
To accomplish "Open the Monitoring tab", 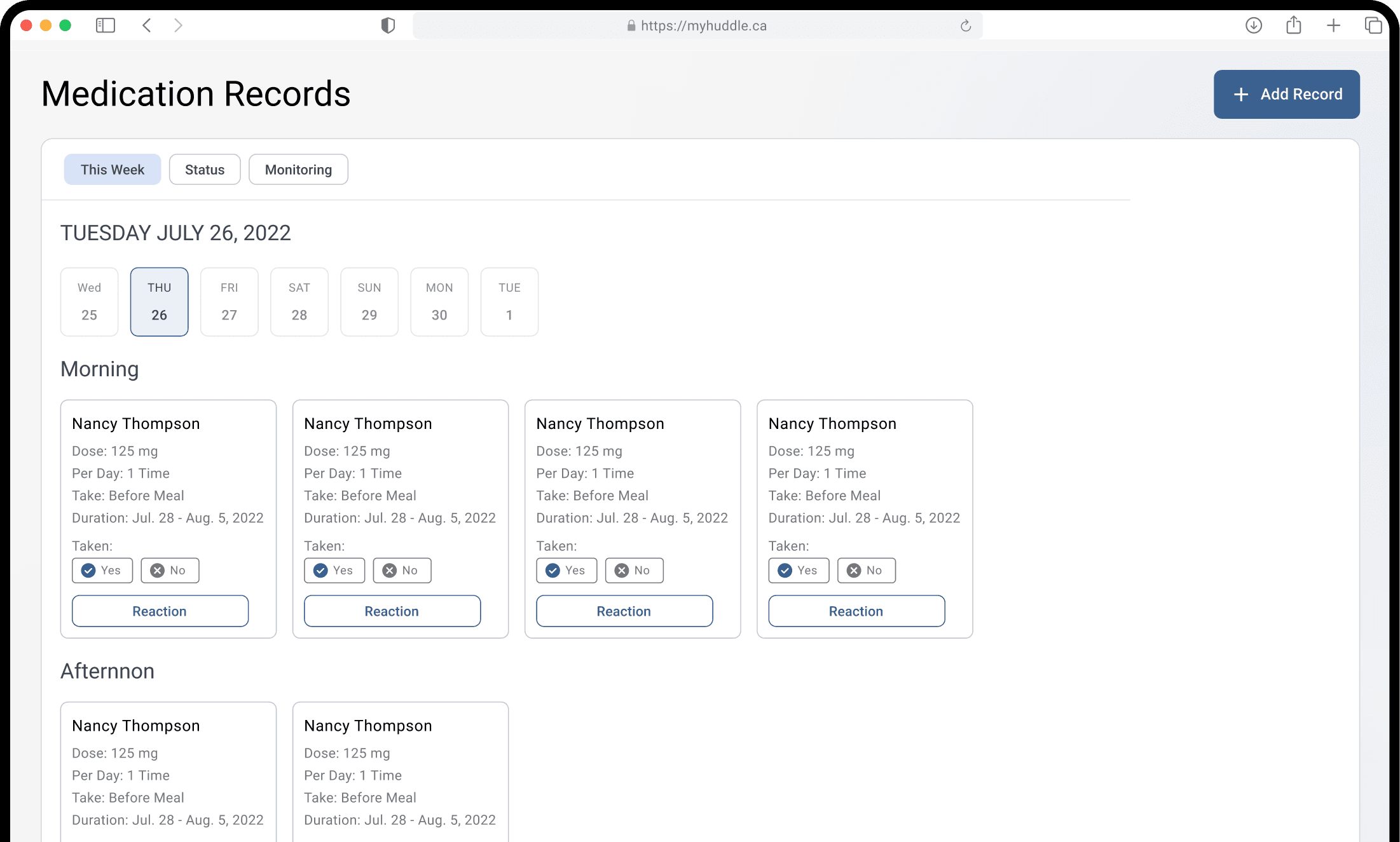I will point(298,170).
